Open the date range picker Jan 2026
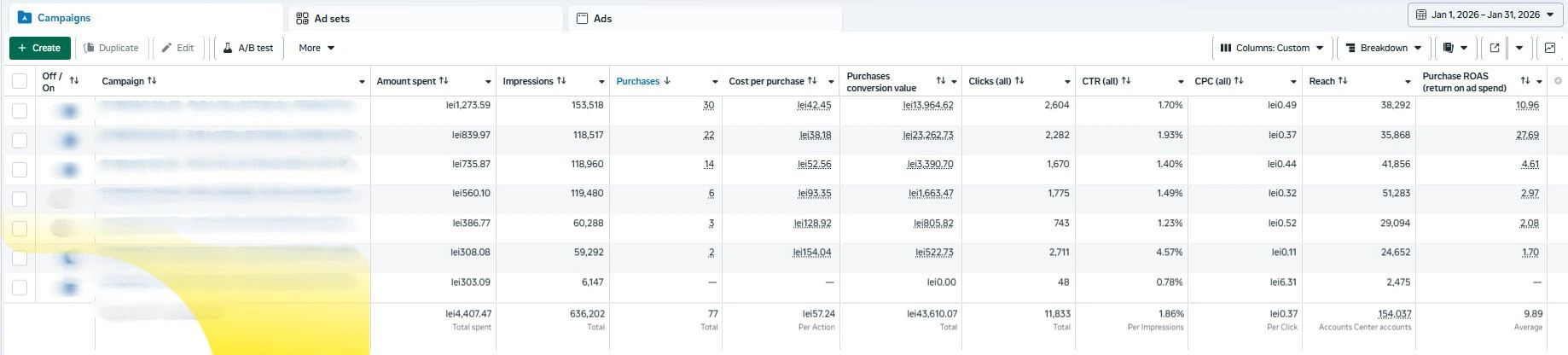 click(x=1485, y=15)
